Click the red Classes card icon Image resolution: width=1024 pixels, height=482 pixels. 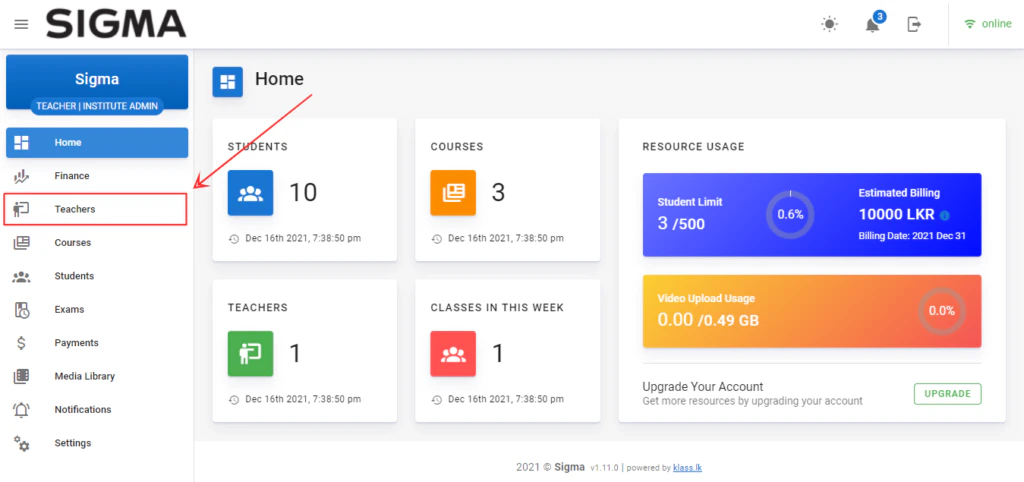click(x=453, y=353)
